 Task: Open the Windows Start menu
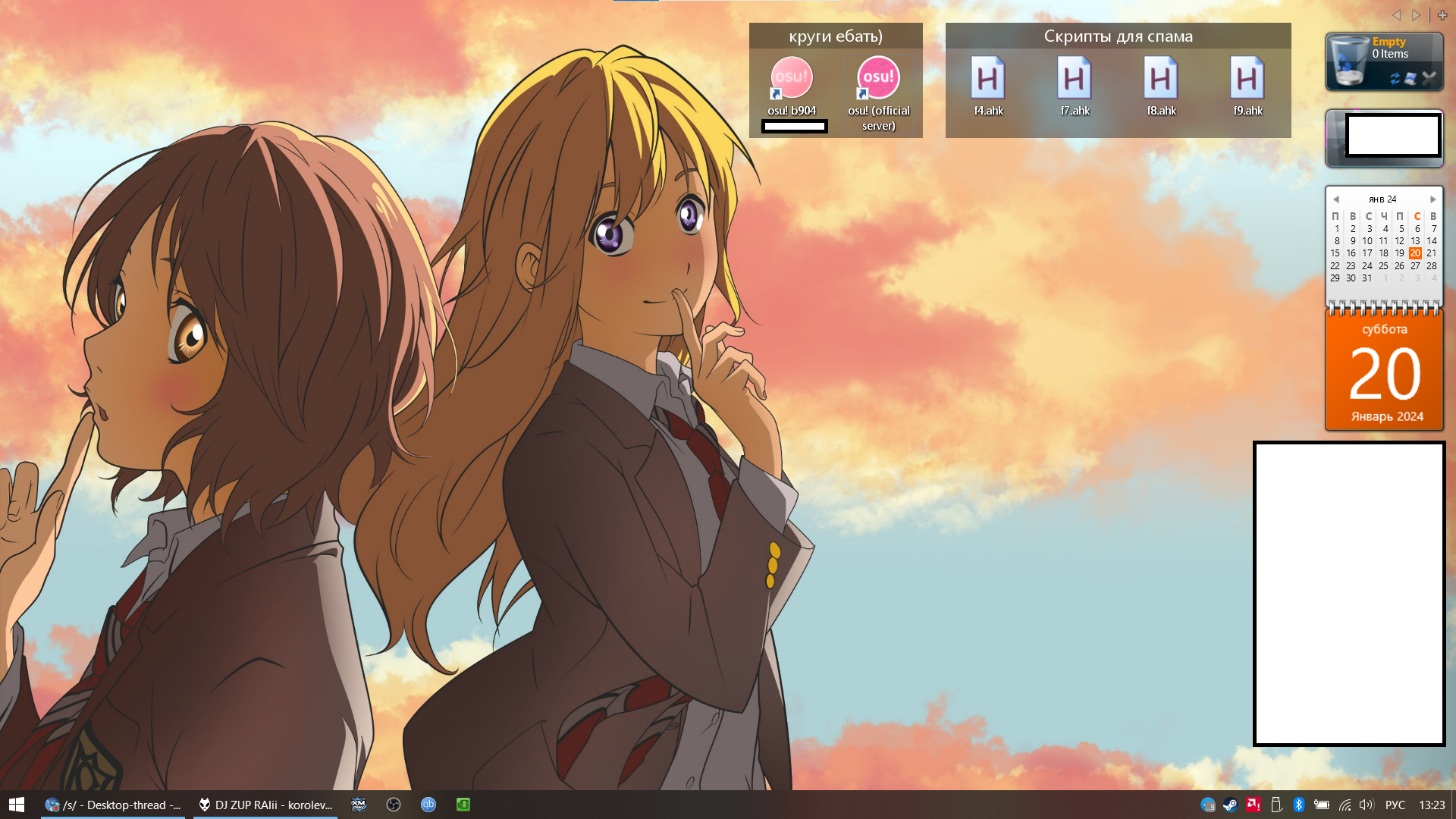coord(17,805)
